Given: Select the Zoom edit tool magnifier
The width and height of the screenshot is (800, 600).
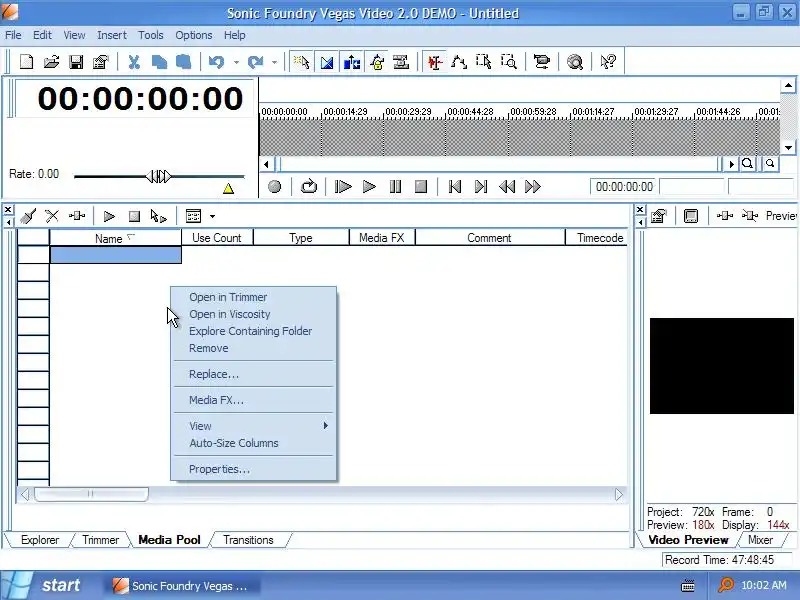Looking at the screenshot, I should (509, 62).
